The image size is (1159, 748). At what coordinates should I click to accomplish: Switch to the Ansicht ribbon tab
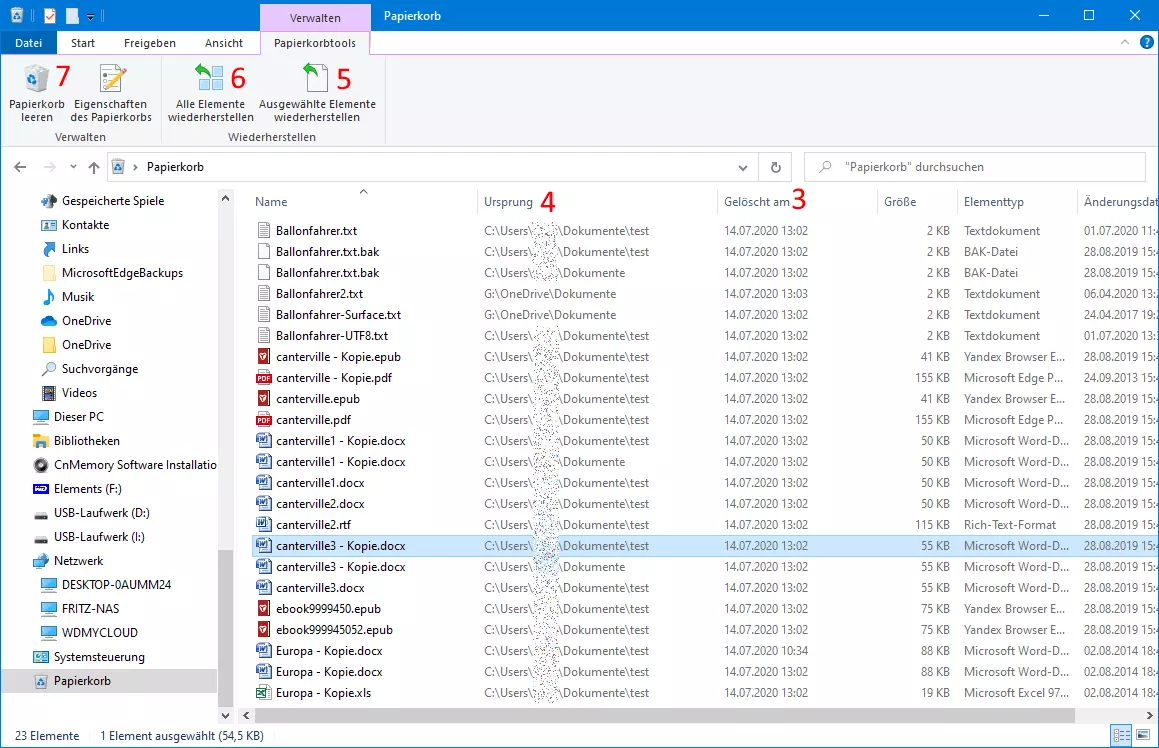tap(224, 43)
